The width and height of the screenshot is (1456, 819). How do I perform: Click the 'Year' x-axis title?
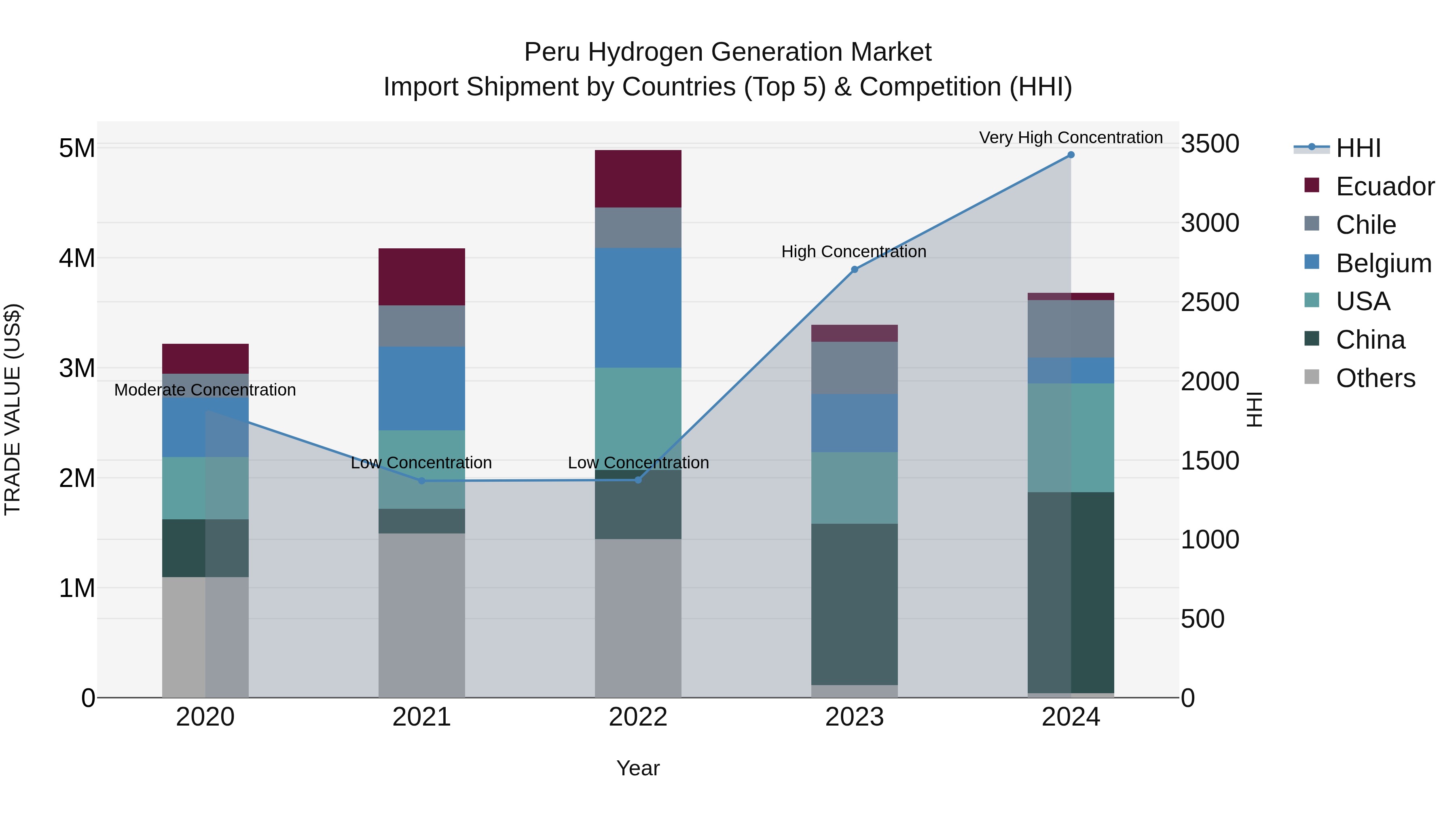point(638,769)
